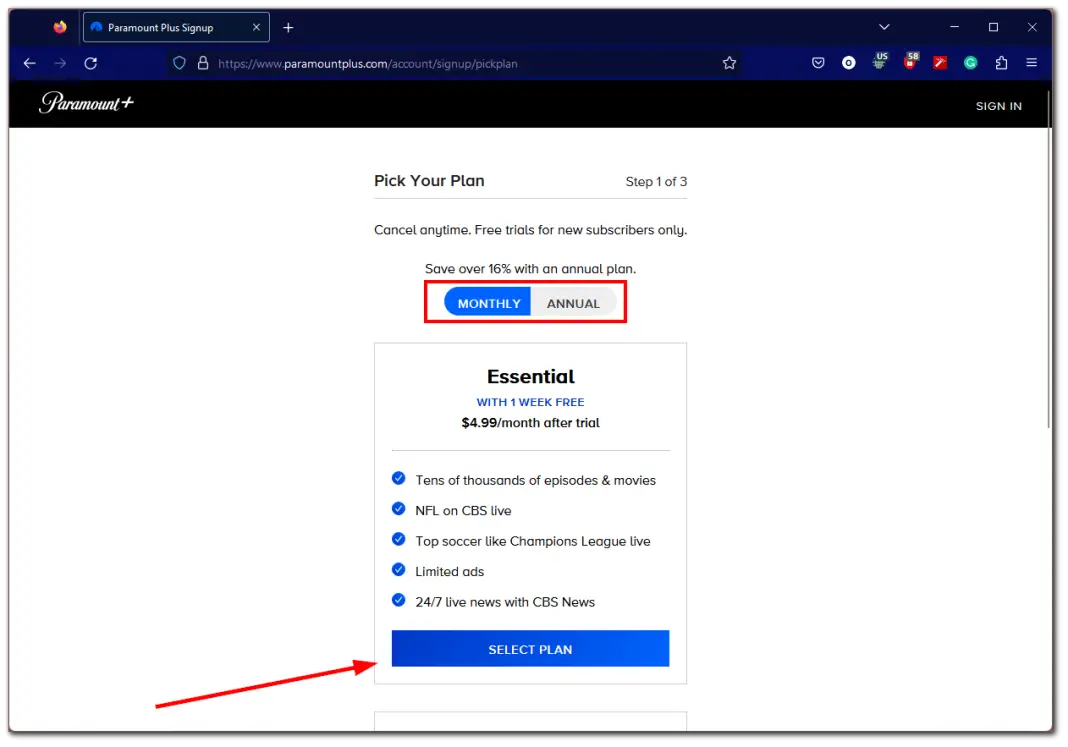This screenshot has width=1068, height=747.
Task: Save page with the Pocket icon
Action: coord(818,62)
